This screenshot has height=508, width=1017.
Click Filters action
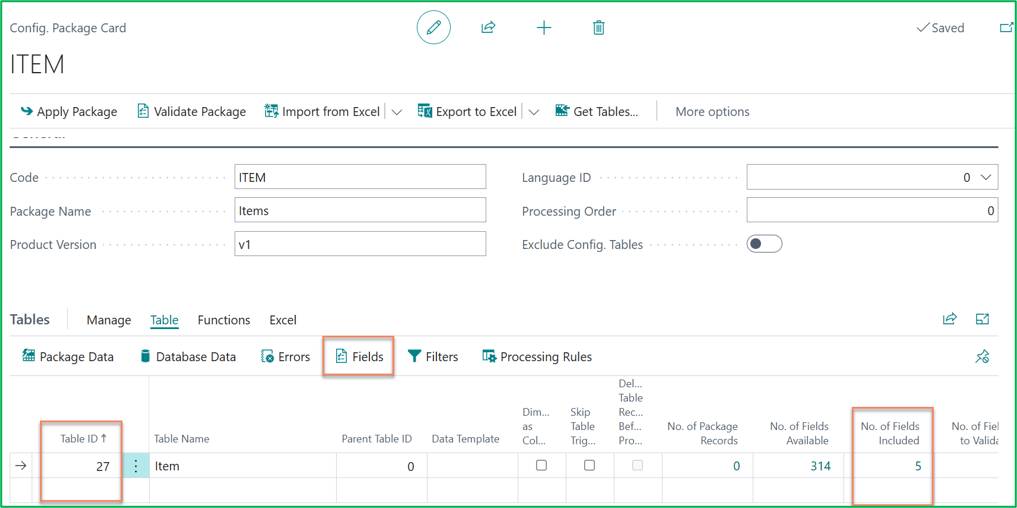tap(433, 356)
